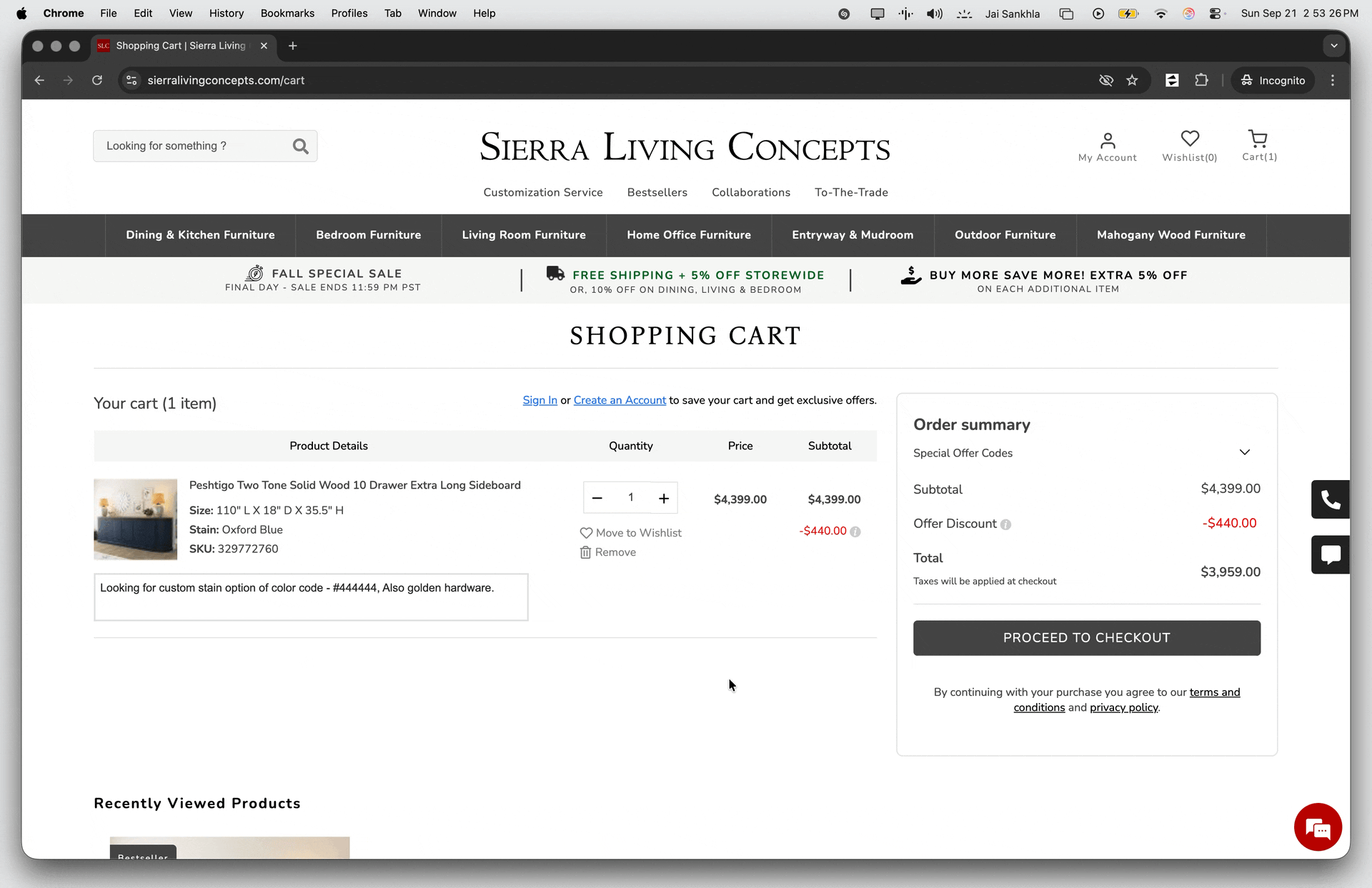Image resolution: width=1372 pixels, height=888 pixels.
Task: Open tab search dropdown arrow
Action: (1334, 46)
